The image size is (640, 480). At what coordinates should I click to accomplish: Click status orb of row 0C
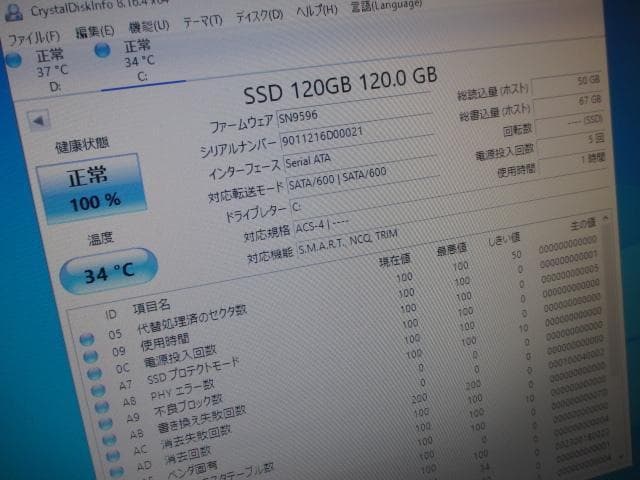(94, 373)
